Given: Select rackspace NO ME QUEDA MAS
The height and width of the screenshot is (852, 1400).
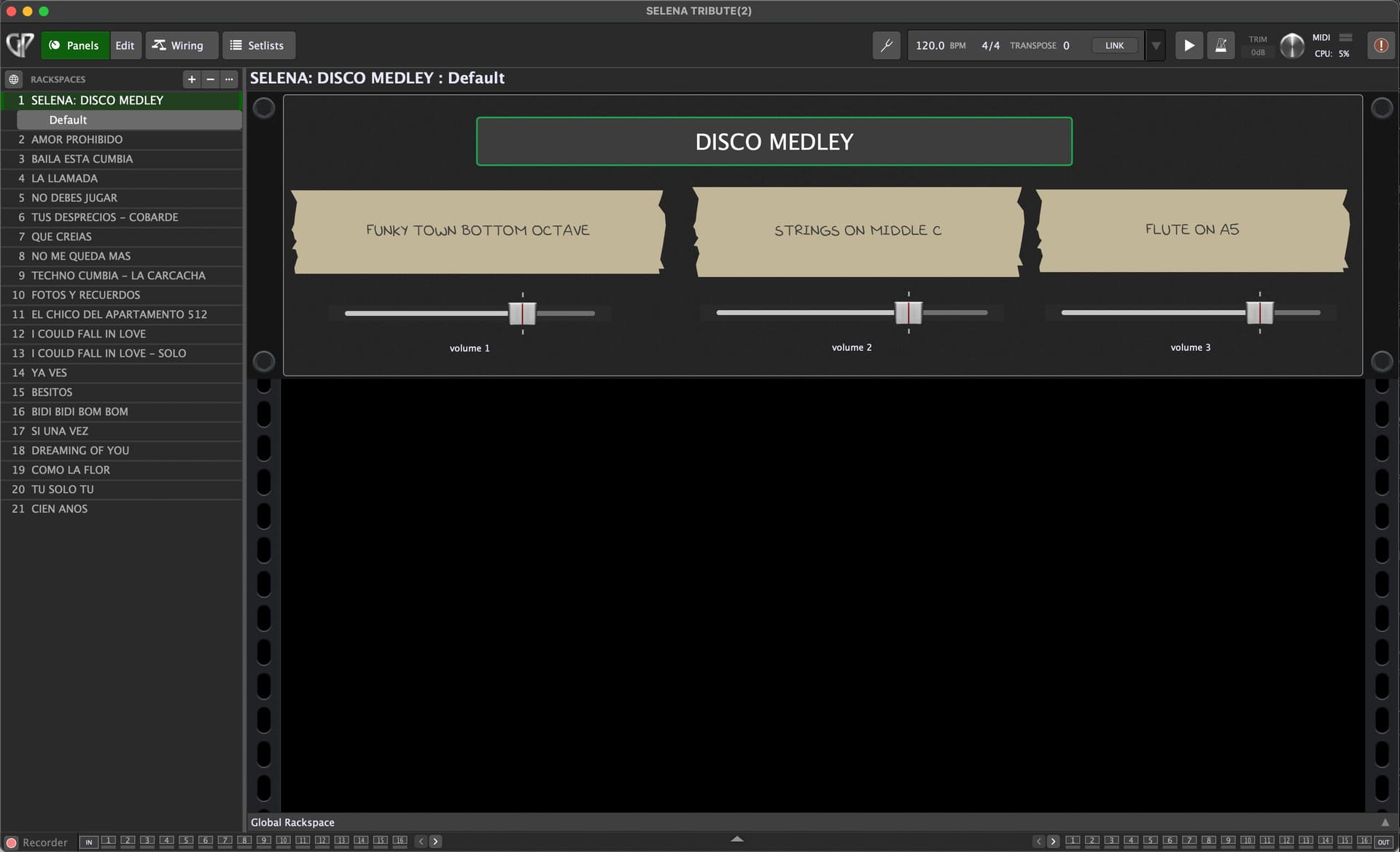Looking at the screenshot, I should pyautogui.click(x=122, y=256).
